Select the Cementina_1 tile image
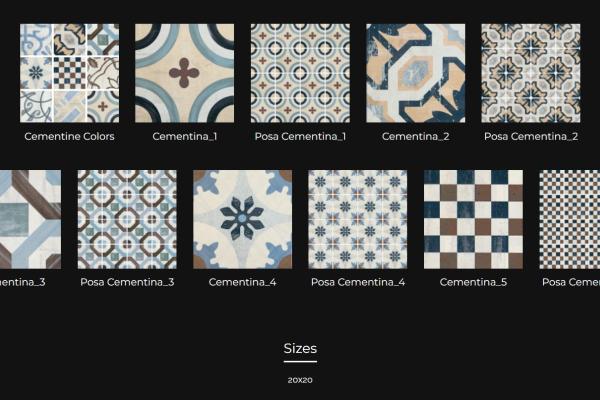 [184, 73]
